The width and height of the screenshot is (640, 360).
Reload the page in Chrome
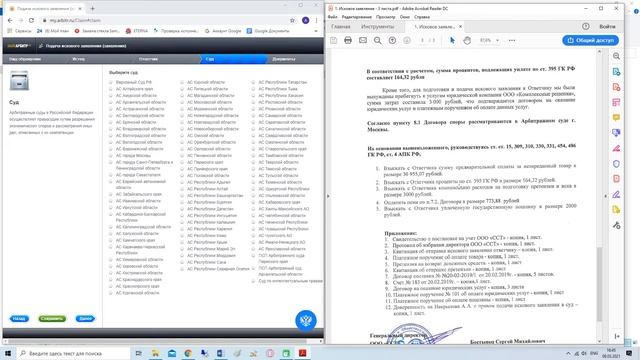(x=31, y=20)
